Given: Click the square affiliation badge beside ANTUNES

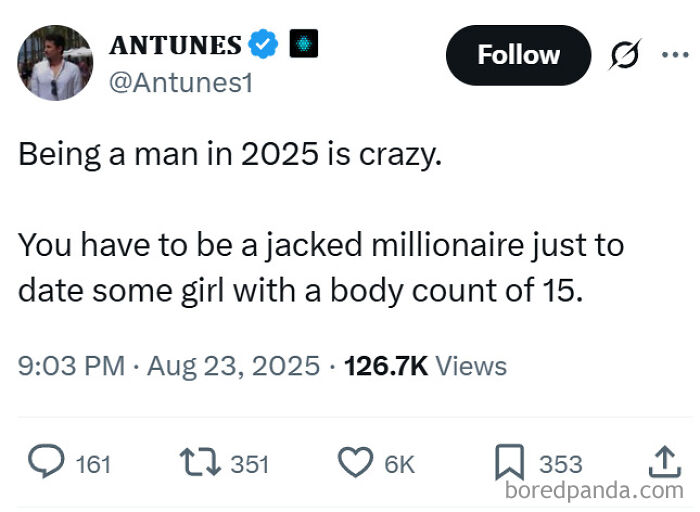Looking at the screenshot, I should point(303,45).
